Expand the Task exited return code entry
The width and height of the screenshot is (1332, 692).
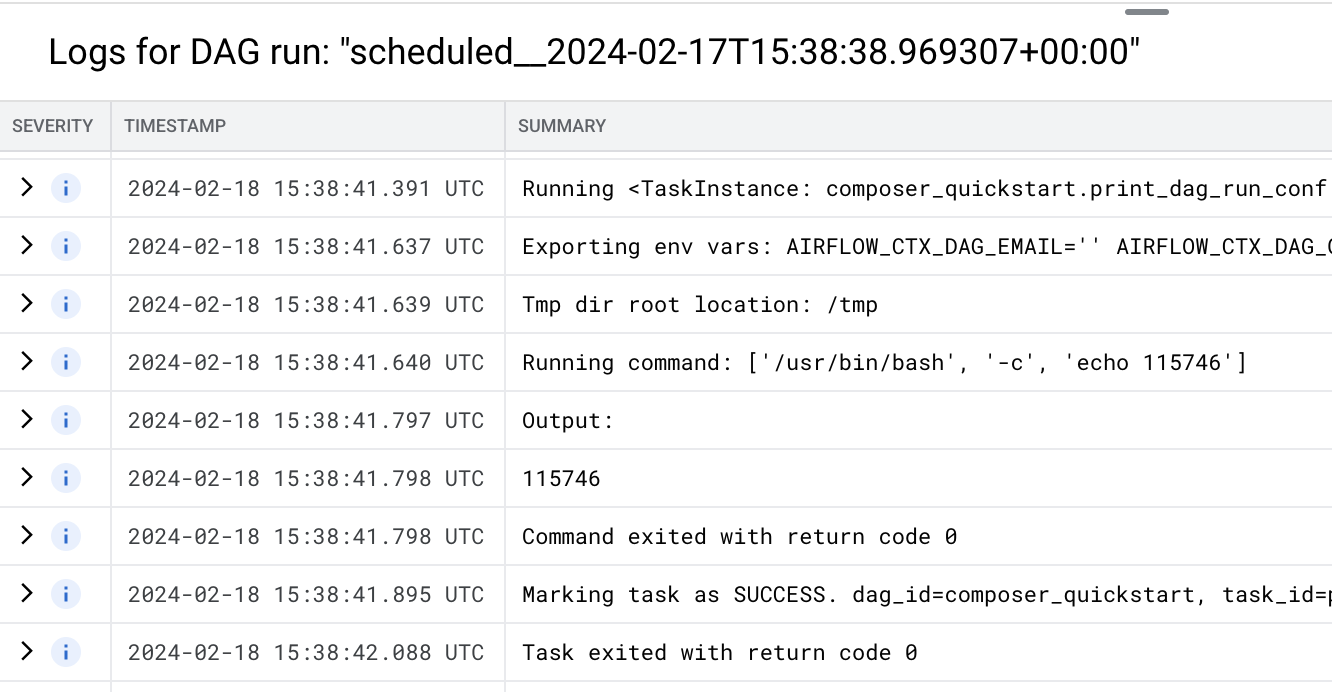pyautogui.click(x=27, y=651)
